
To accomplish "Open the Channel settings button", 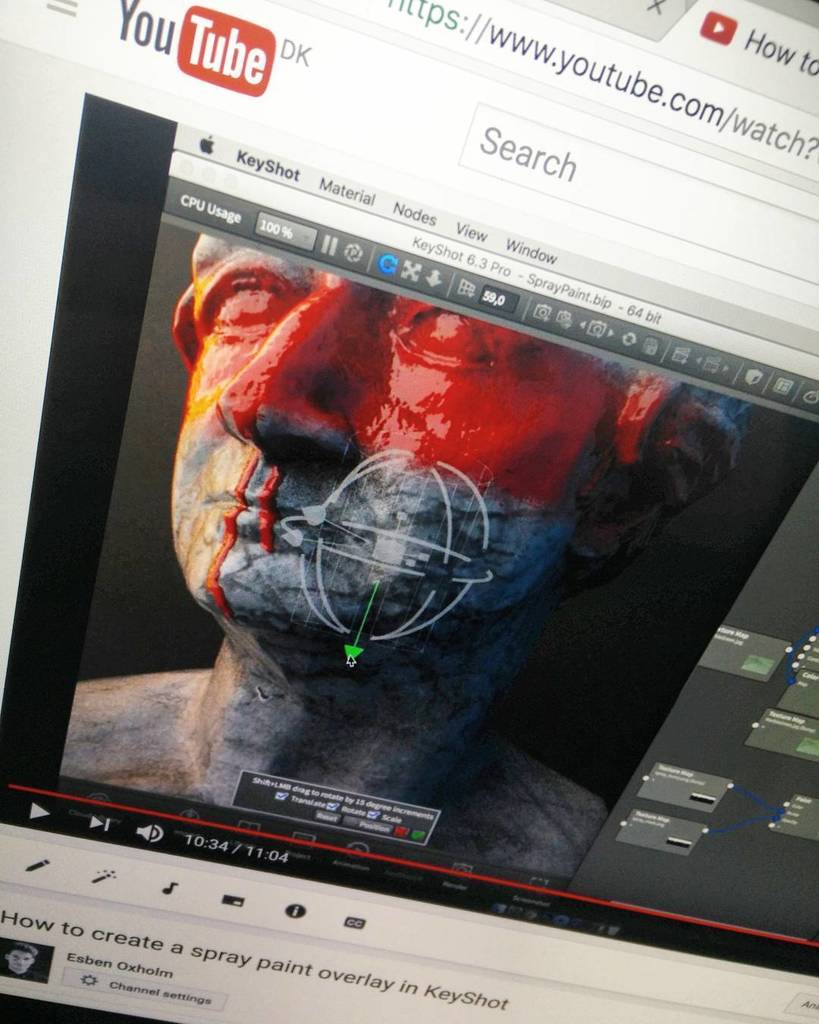I will point(146,989).
